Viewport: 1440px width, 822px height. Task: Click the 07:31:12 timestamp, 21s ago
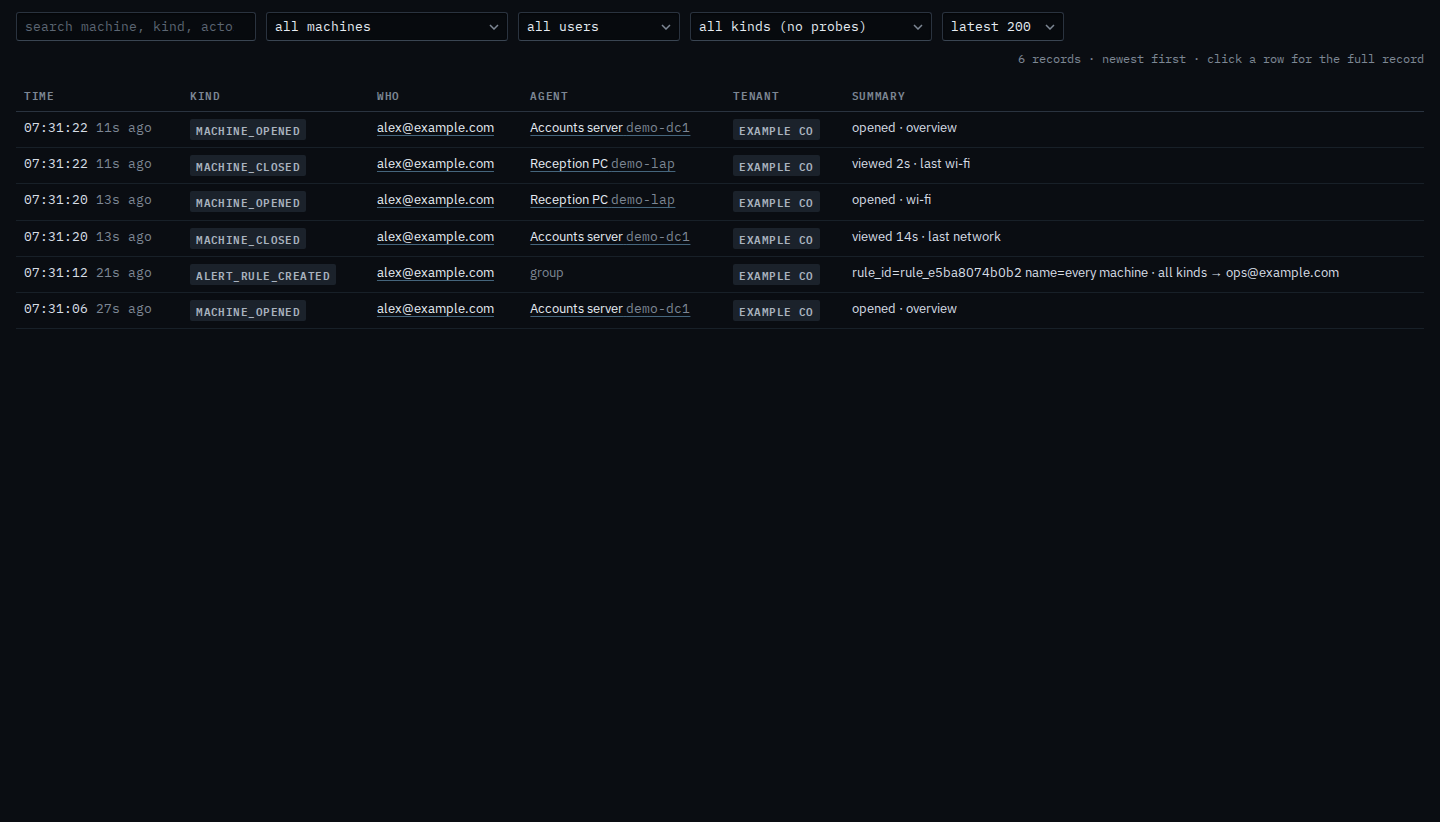point(88,273)
